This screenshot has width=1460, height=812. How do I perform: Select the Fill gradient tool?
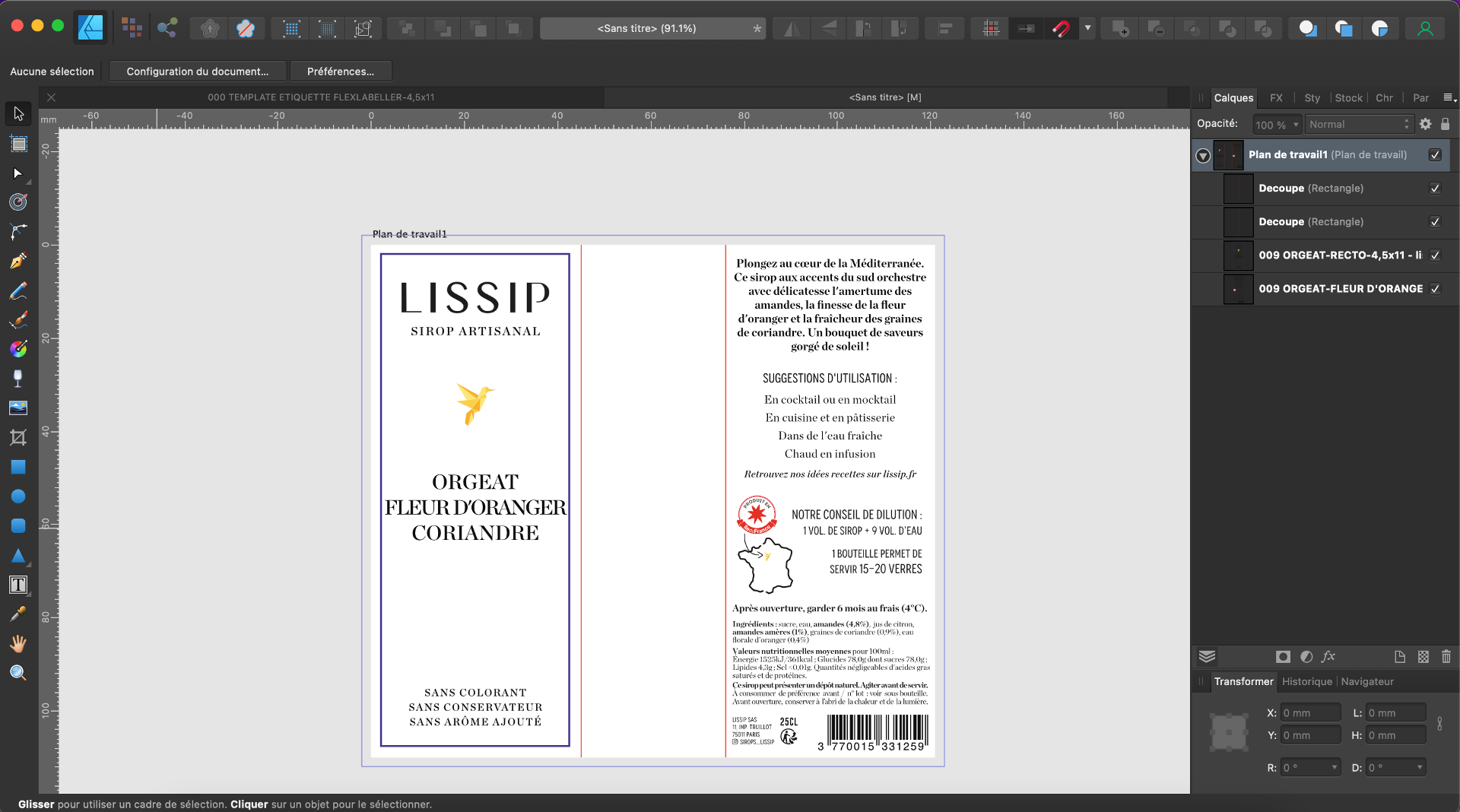pos(18,320)
